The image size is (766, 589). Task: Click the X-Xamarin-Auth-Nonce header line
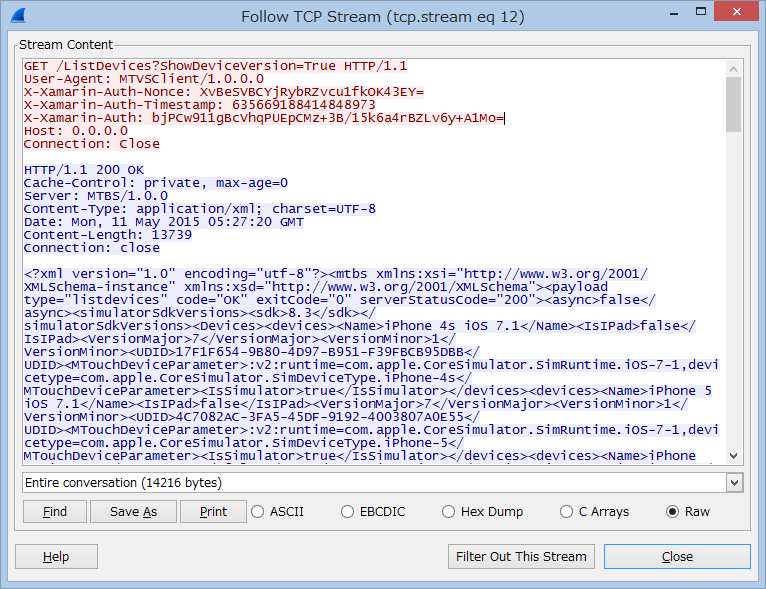coord(224,92)
